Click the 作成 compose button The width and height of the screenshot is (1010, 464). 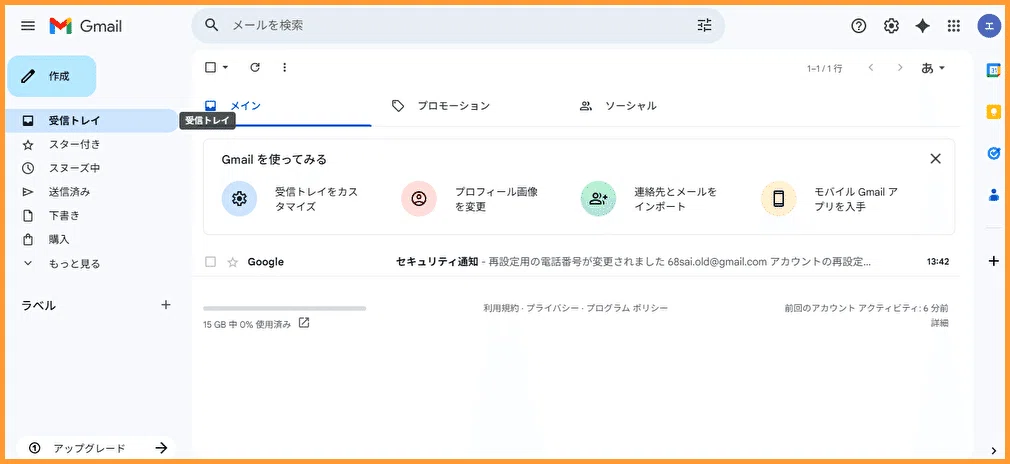[x=52, y=76]
